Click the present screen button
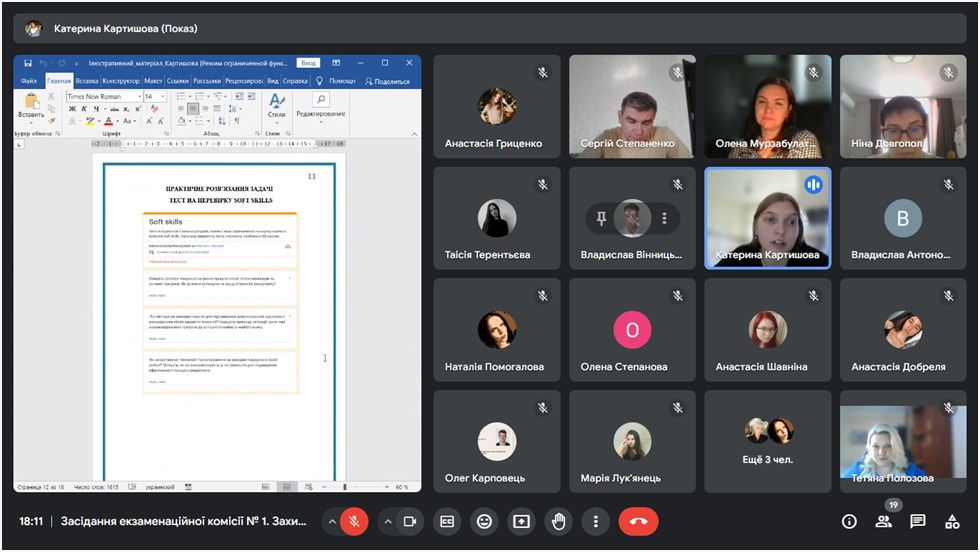This screenshot has height=552, width=980. (521, 521)
